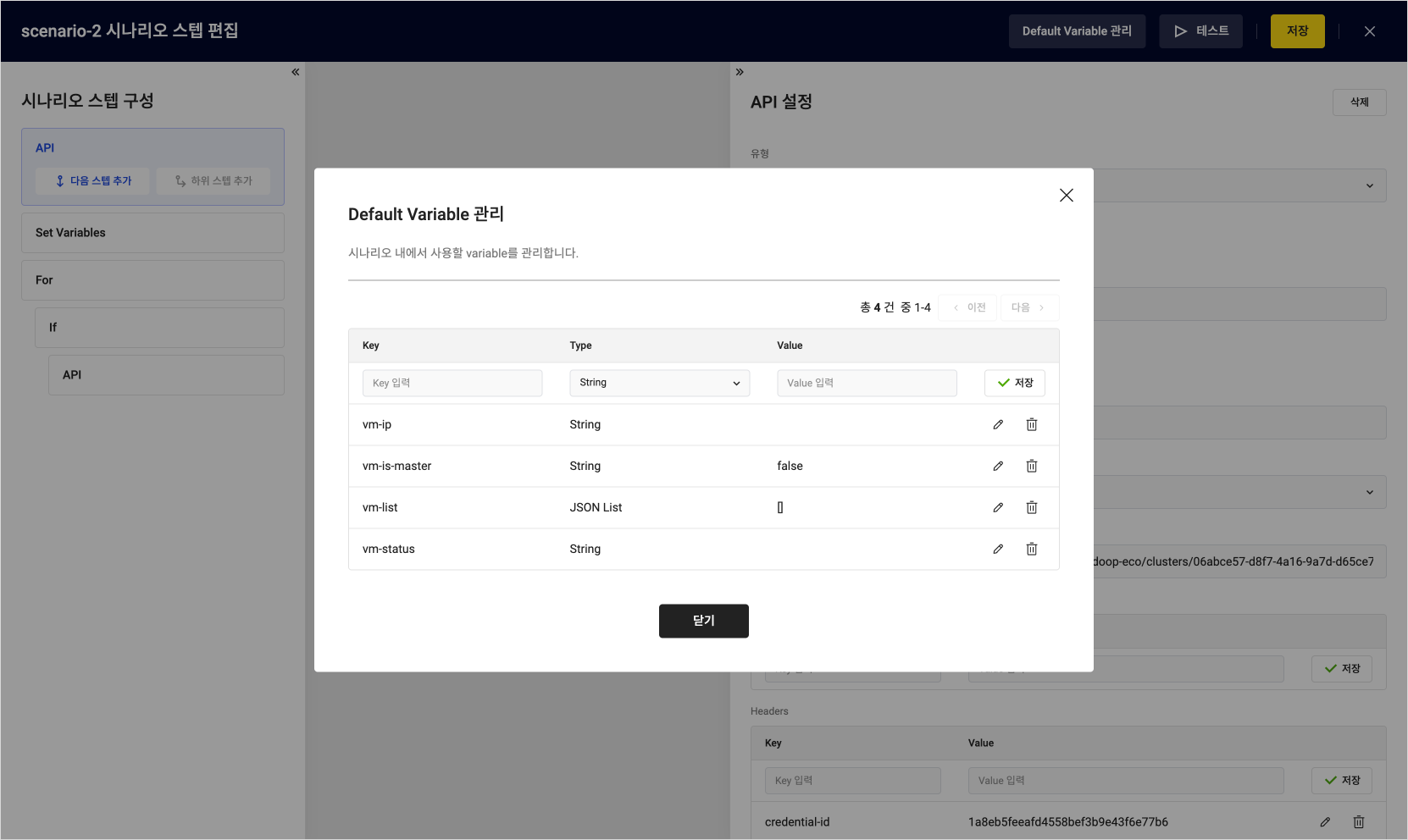This screenshot has width=1408, height=840.
Task: Click the false value cell
Action: click(790, 467)
